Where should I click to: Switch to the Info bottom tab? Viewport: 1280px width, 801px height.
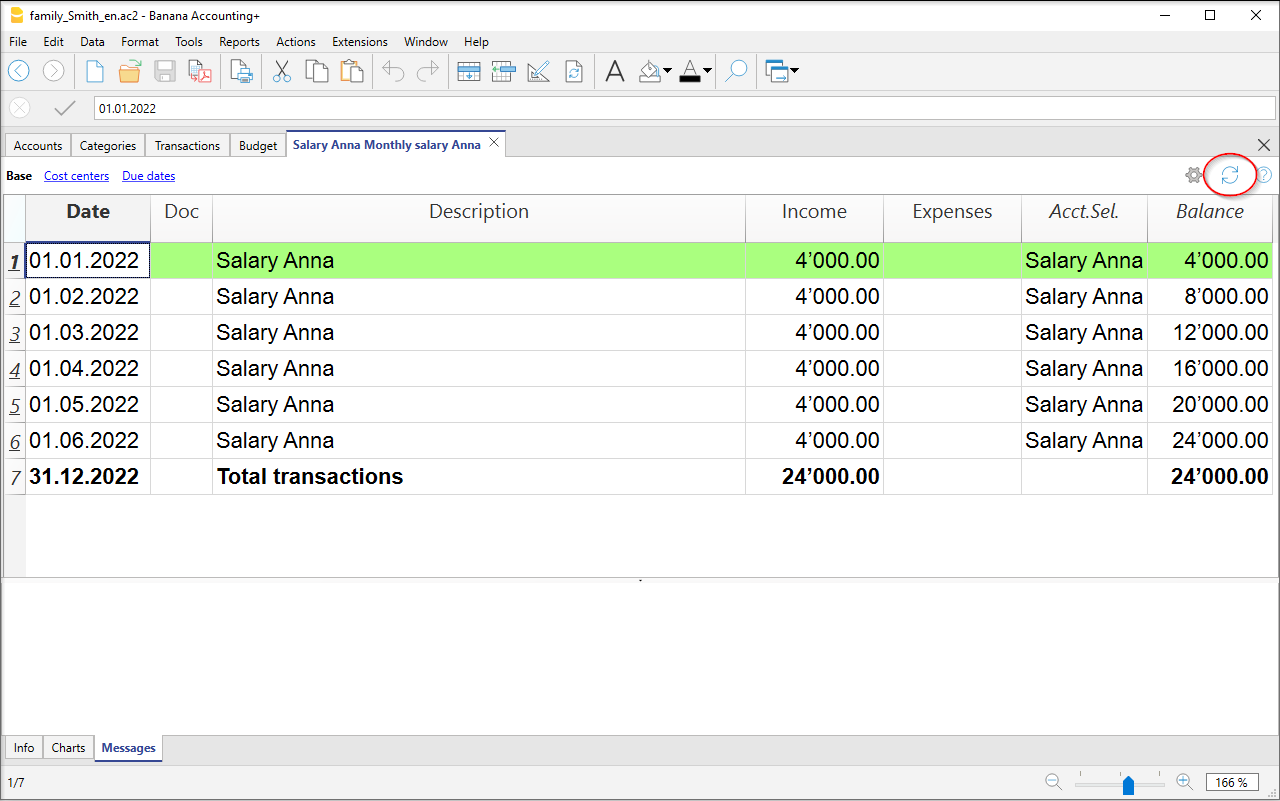(24, 748)
